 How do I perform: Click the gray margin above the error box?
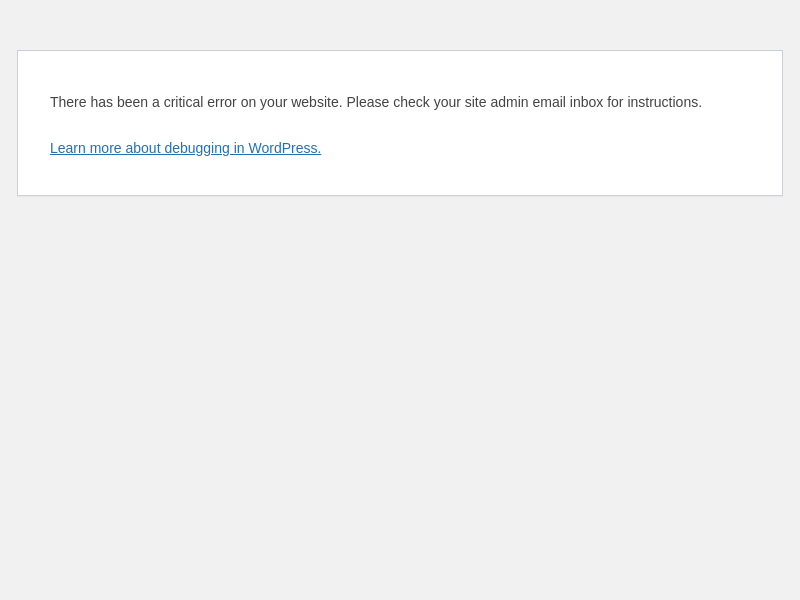[400, 25]
